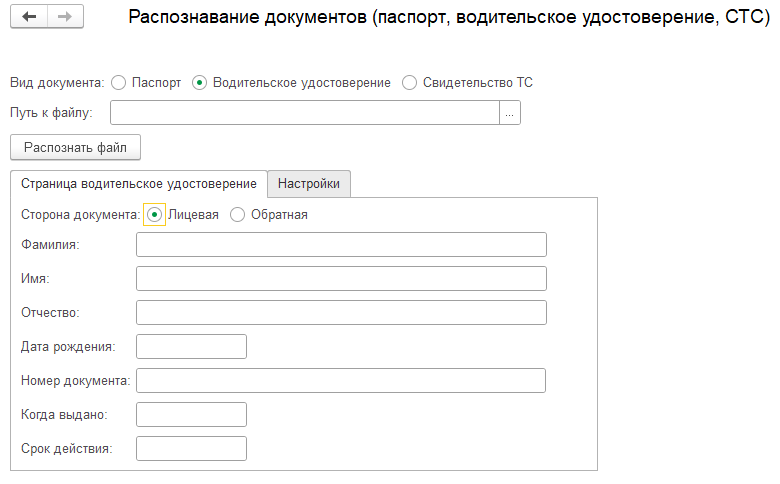This screenshot has height=484, width=780.
Task: Focus the Фамилия input field
Action: 341,245
